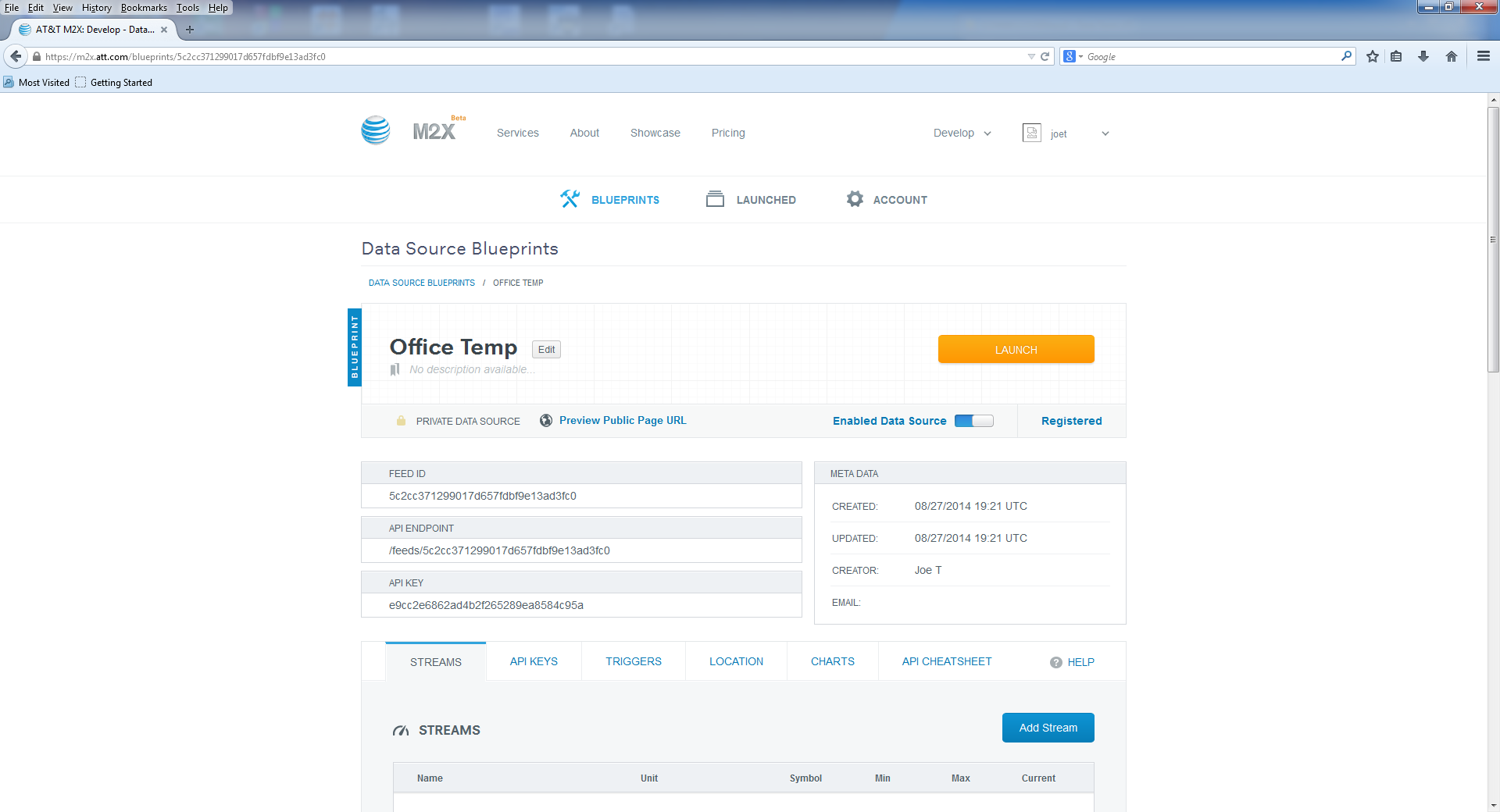Click the Google search input field

(x=1211, y=56)
